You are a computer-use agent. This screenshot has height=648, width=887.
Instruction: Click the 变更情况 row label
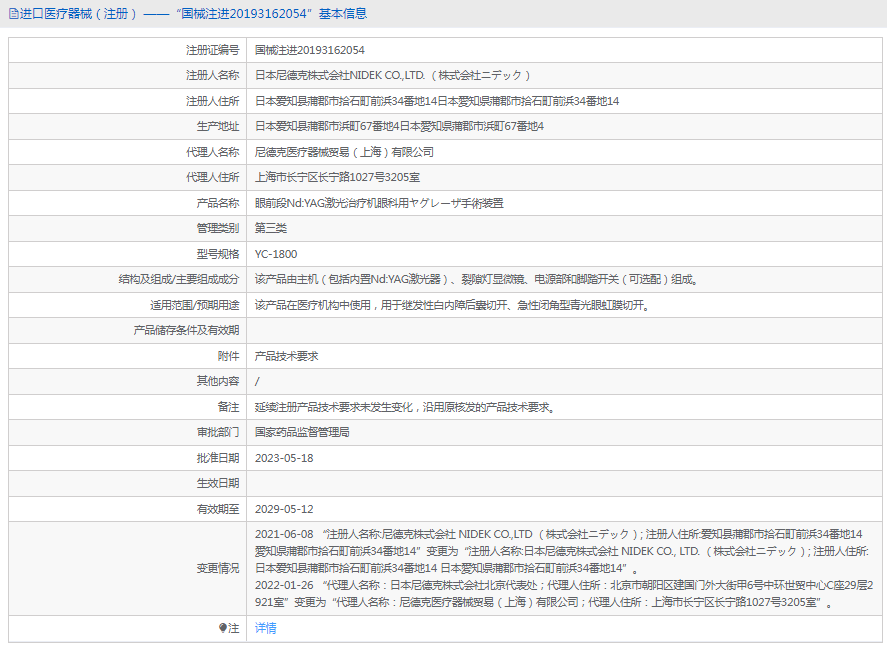pyautogui.click(x=217, y=568)
